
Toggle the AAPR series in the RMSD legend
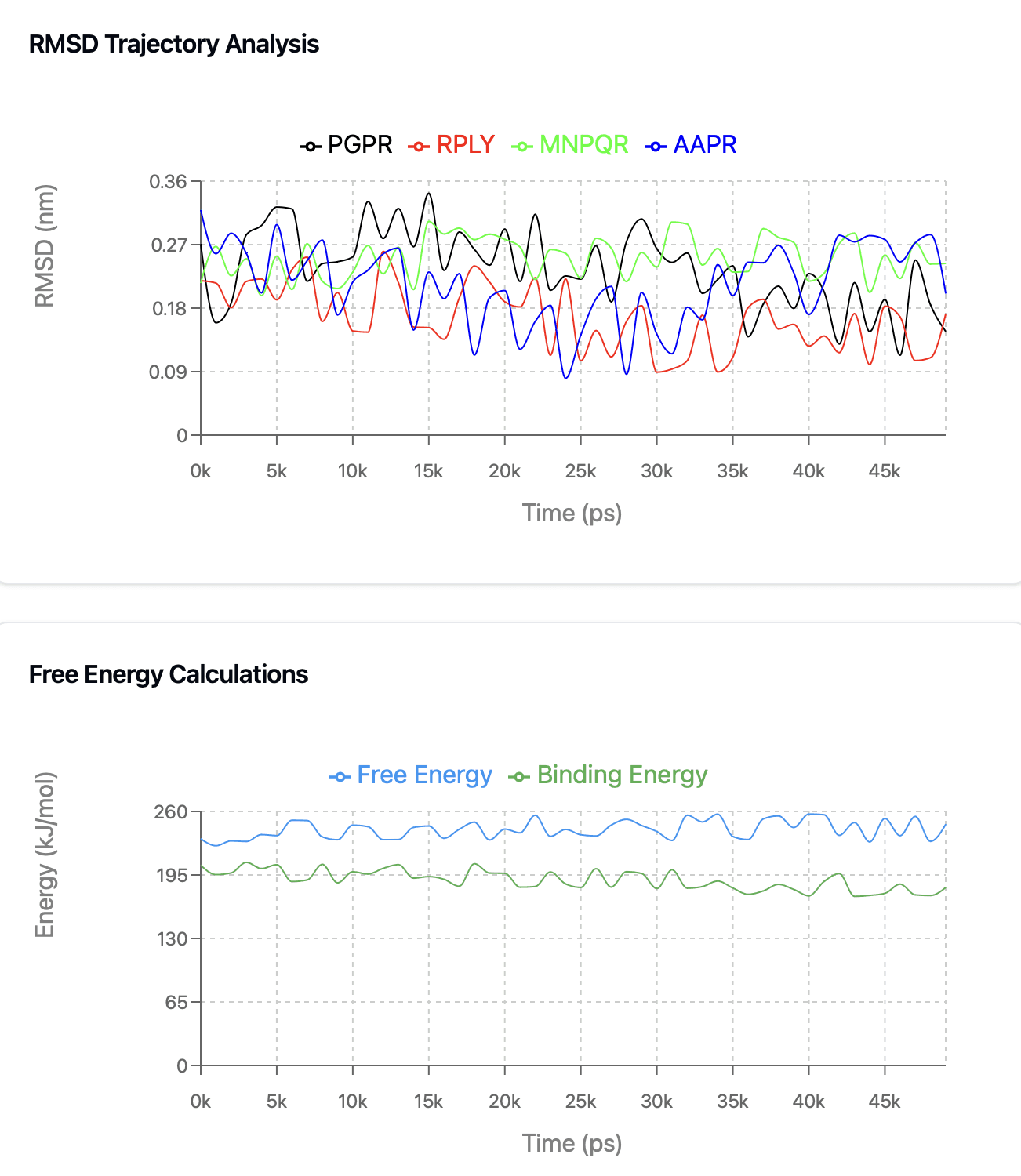691,145
